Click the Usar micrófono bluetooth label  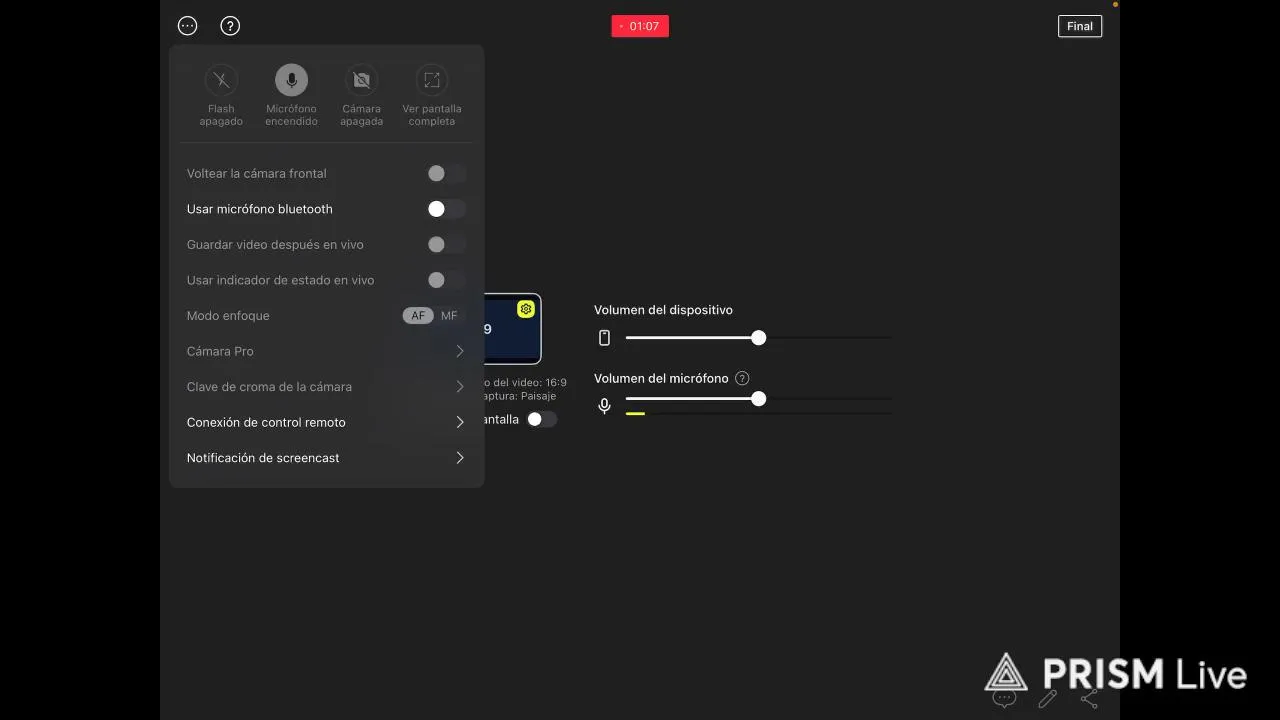(x=260, y=209)
